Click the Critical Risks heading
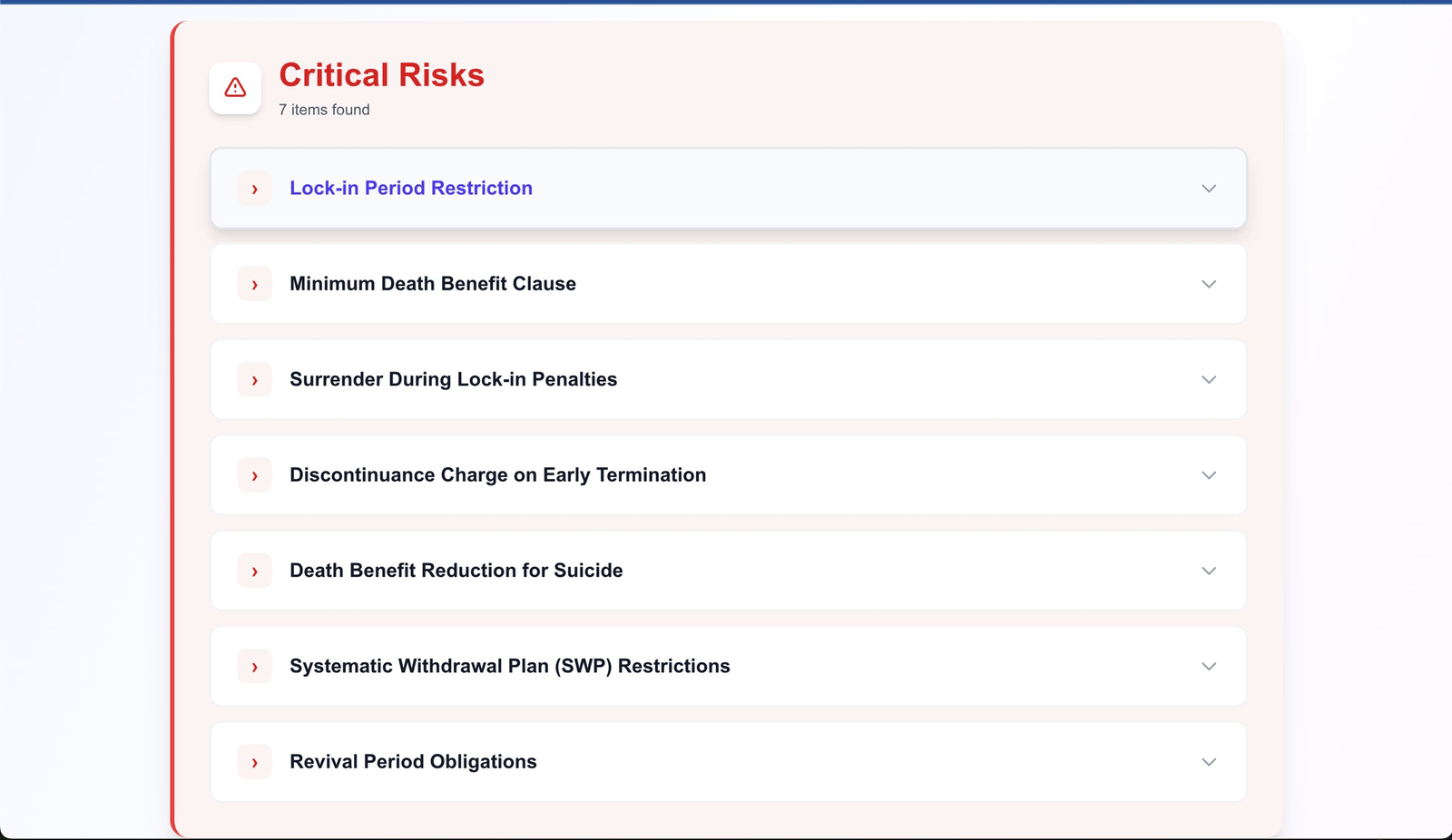Screen dimensions: 1452x840 [381, 75]
